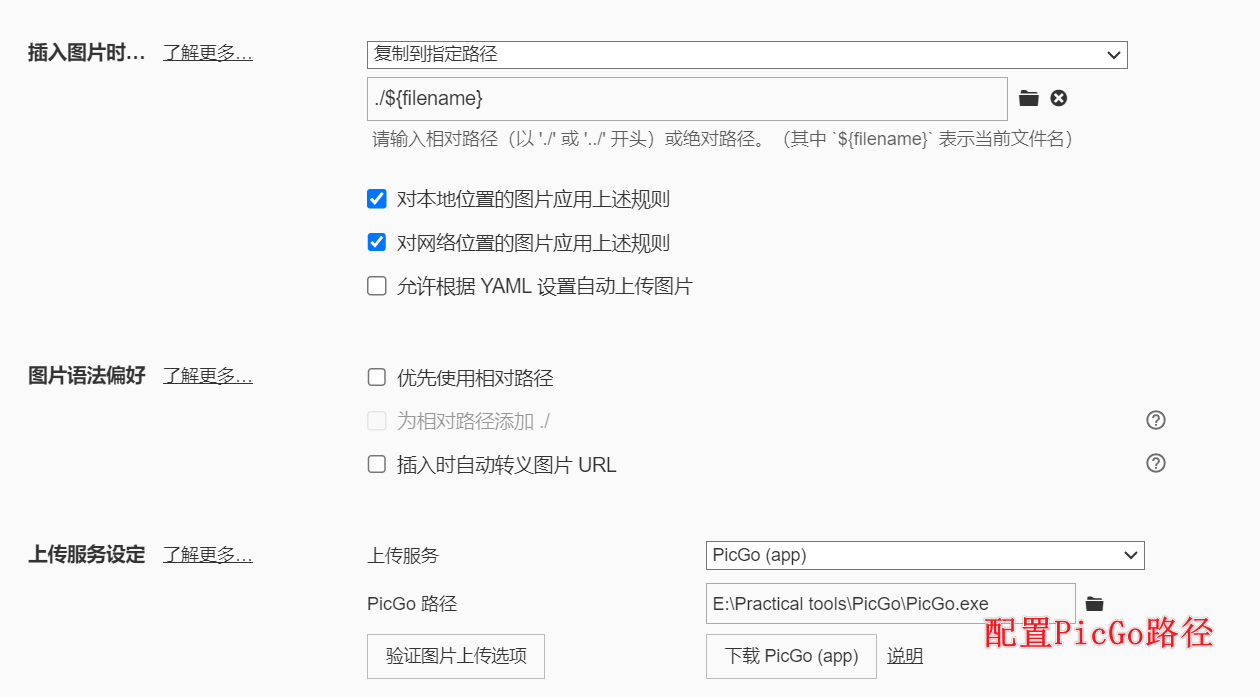Open 了解更多 link beside 上传服务设定

[x=208, y=554]
